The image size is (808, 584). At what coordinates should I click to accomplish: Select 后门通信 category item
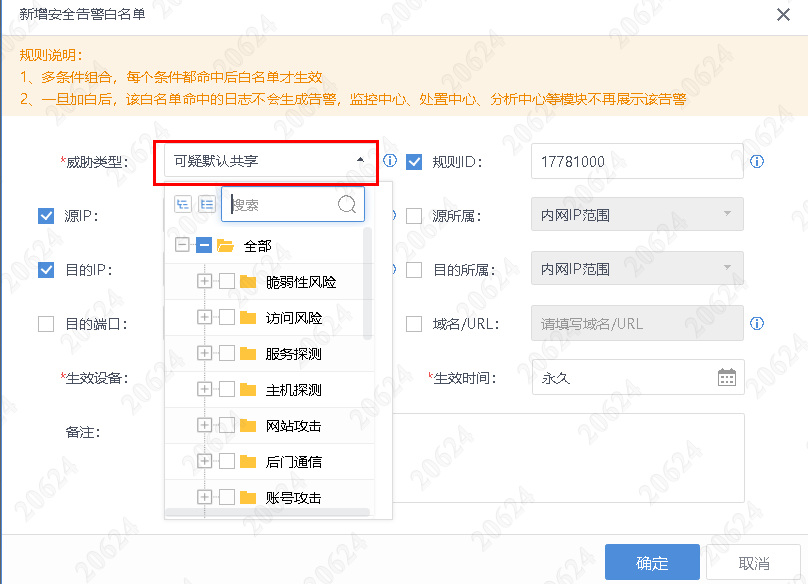coord(293,462)
